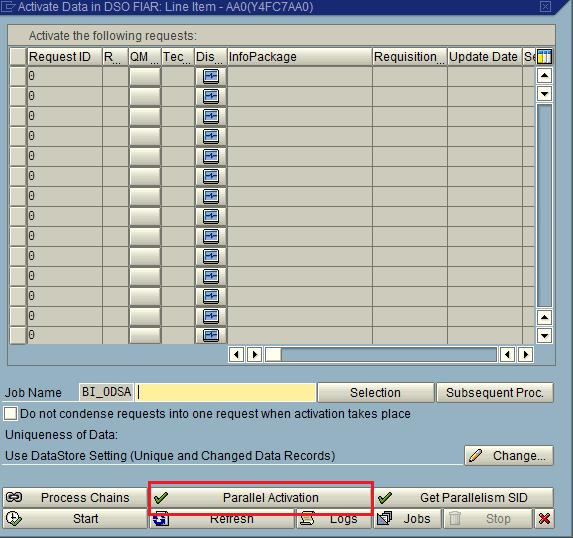This screenshot has width=573, height=538.
Task: Start Parallel Activation
Action: 261,497
